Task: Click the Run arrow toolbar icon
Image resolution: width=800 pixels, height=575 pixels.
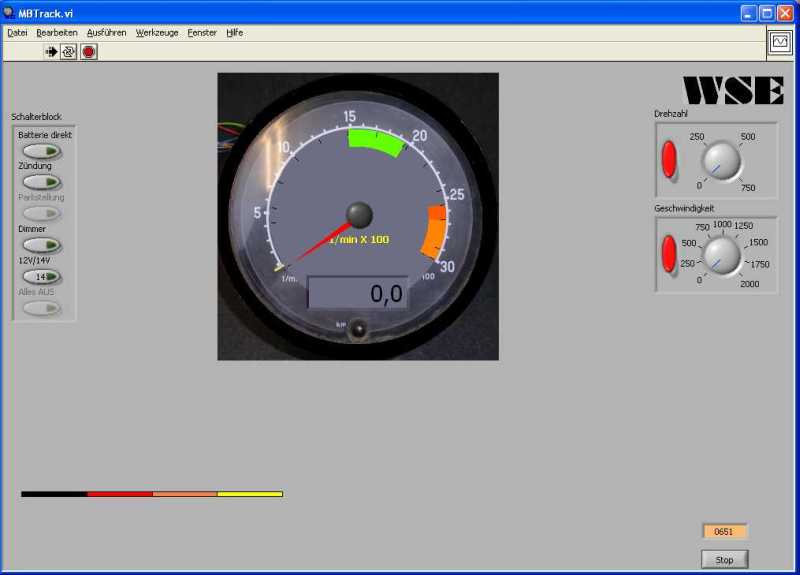Action: (52, 52)
